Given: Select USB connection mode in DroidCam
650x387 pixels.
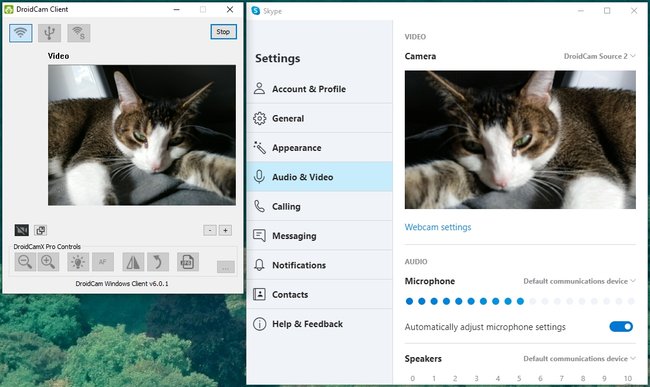Looking at the screenshot, I should [x=49, y=33].
